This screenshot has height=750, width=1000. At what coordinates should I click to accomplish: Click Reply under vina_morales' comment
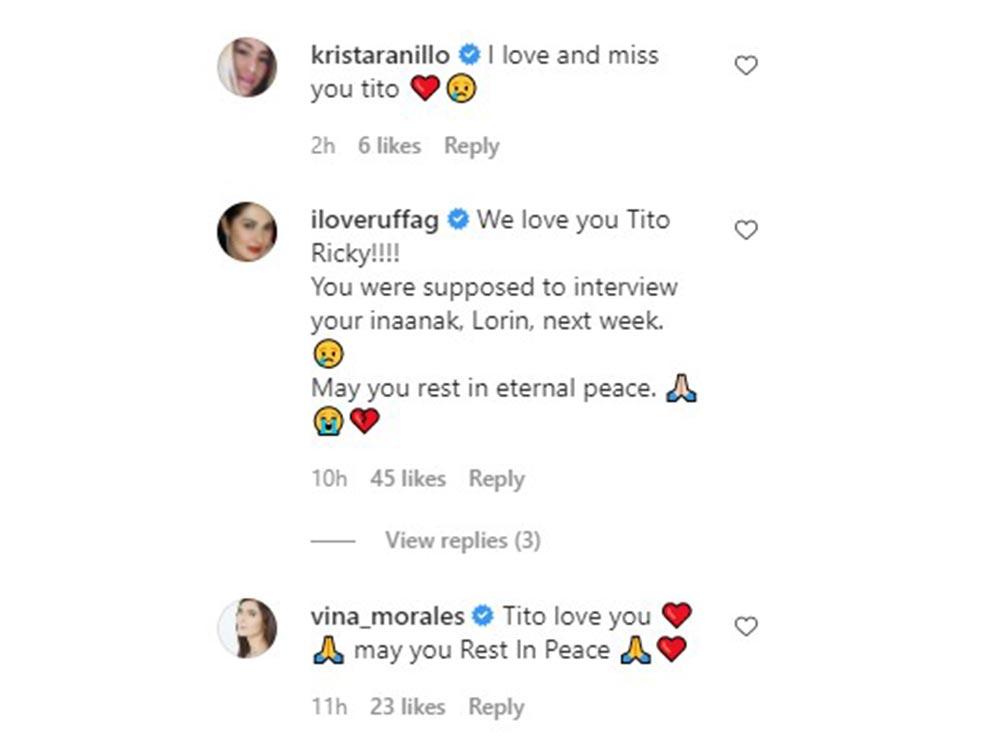click(x=496, y=706)
